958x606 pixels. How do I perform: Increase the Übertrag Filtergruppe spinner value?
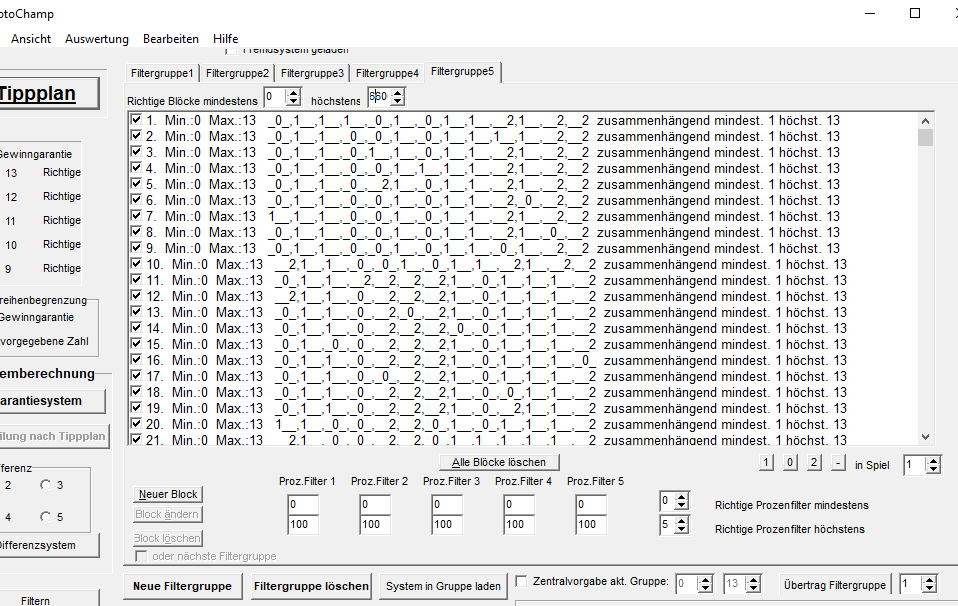pyautogui.click(x=930, y=580)
